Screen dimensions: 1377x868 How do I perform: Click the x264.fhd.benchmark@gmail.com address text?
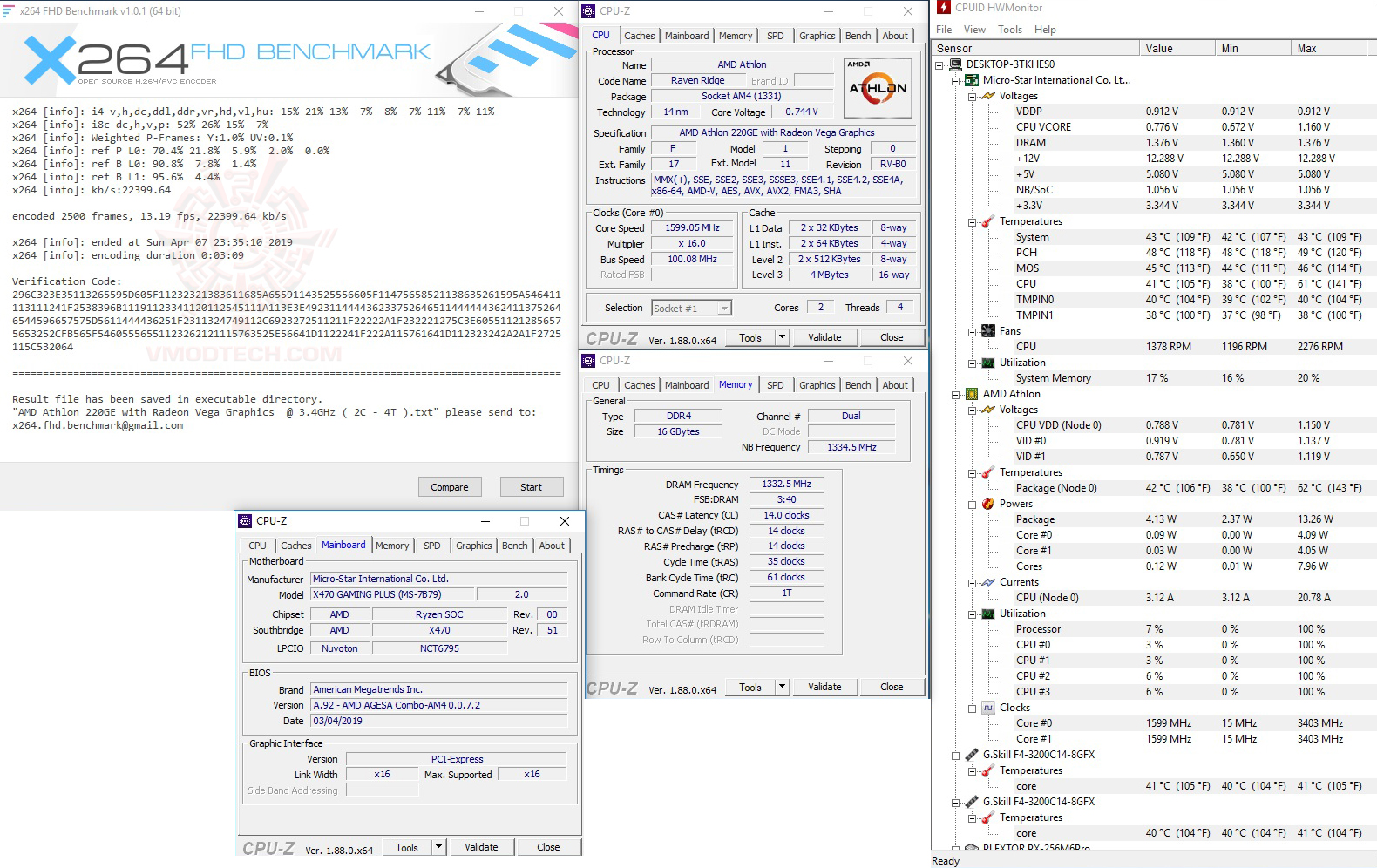click(98, 426)
